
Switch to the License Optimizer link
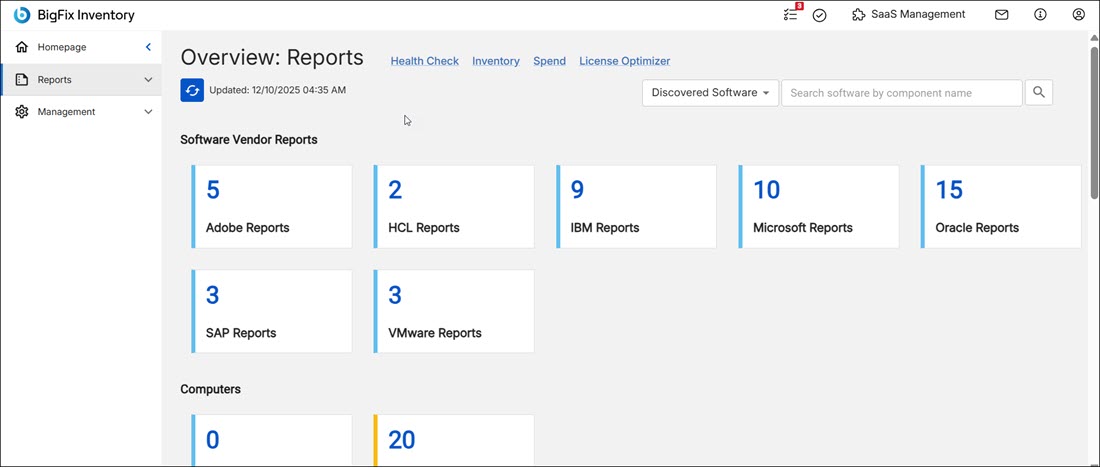624,61
